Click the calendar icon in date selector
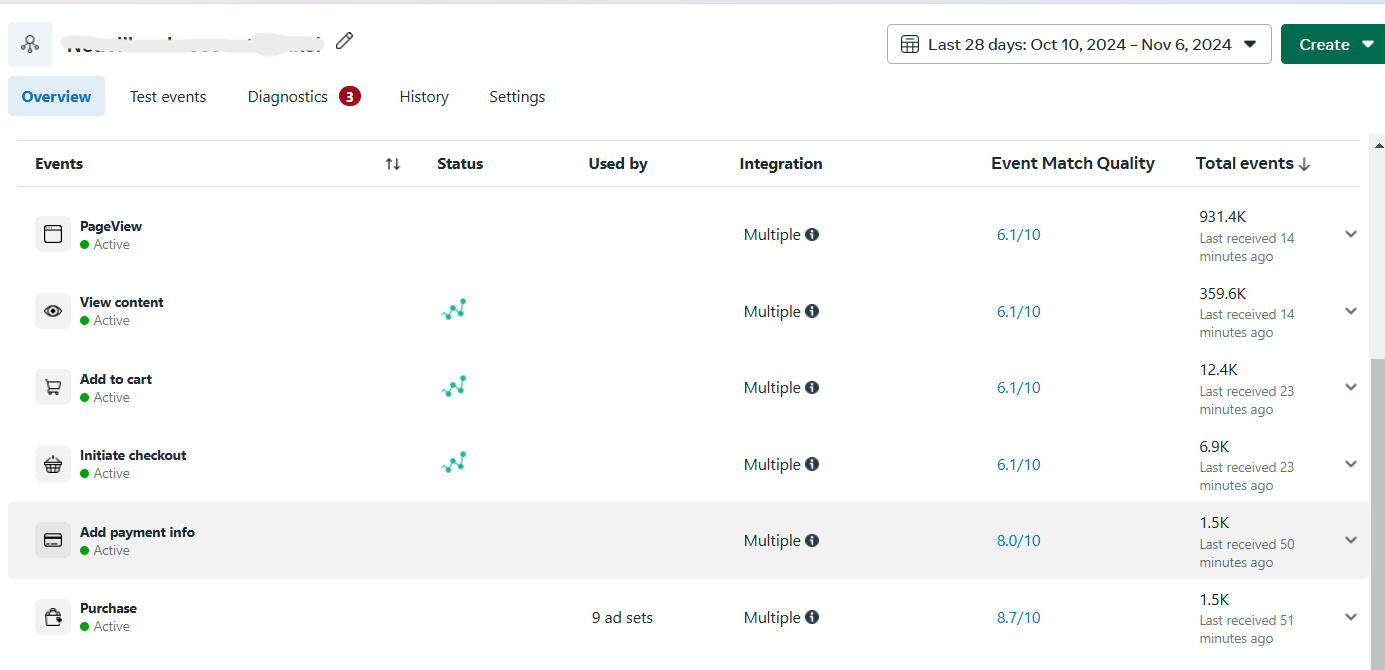 pos(910,44)
